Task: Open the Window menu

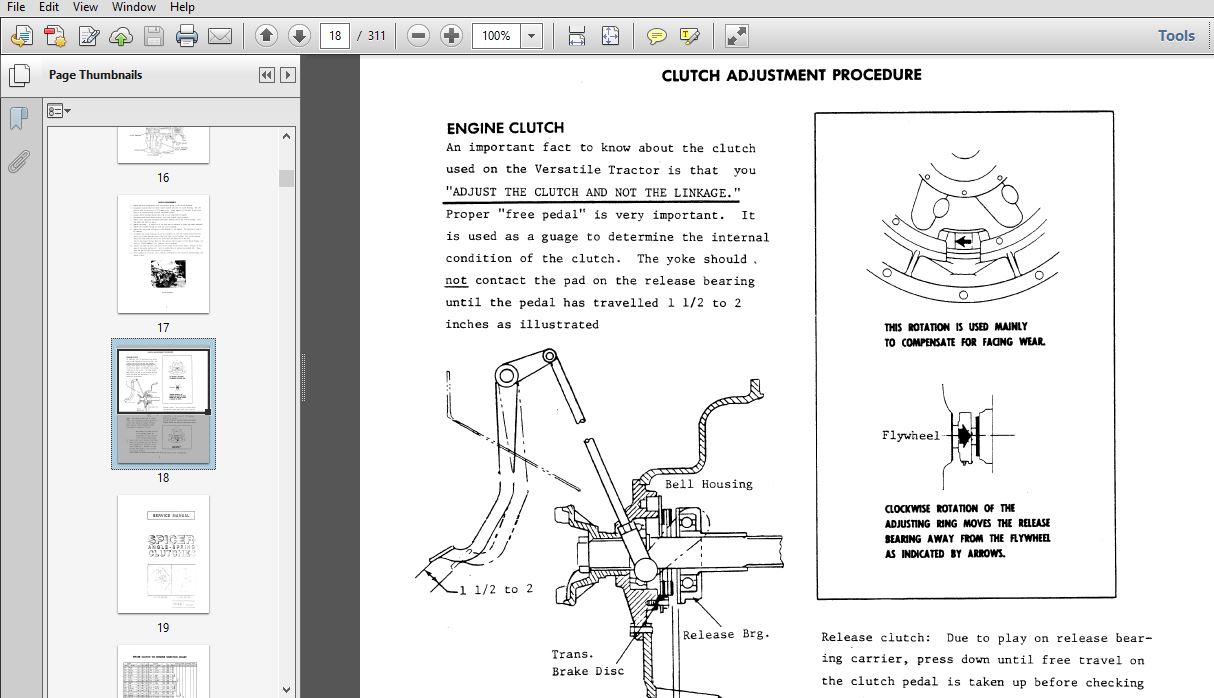Action: tap(133, 7)
